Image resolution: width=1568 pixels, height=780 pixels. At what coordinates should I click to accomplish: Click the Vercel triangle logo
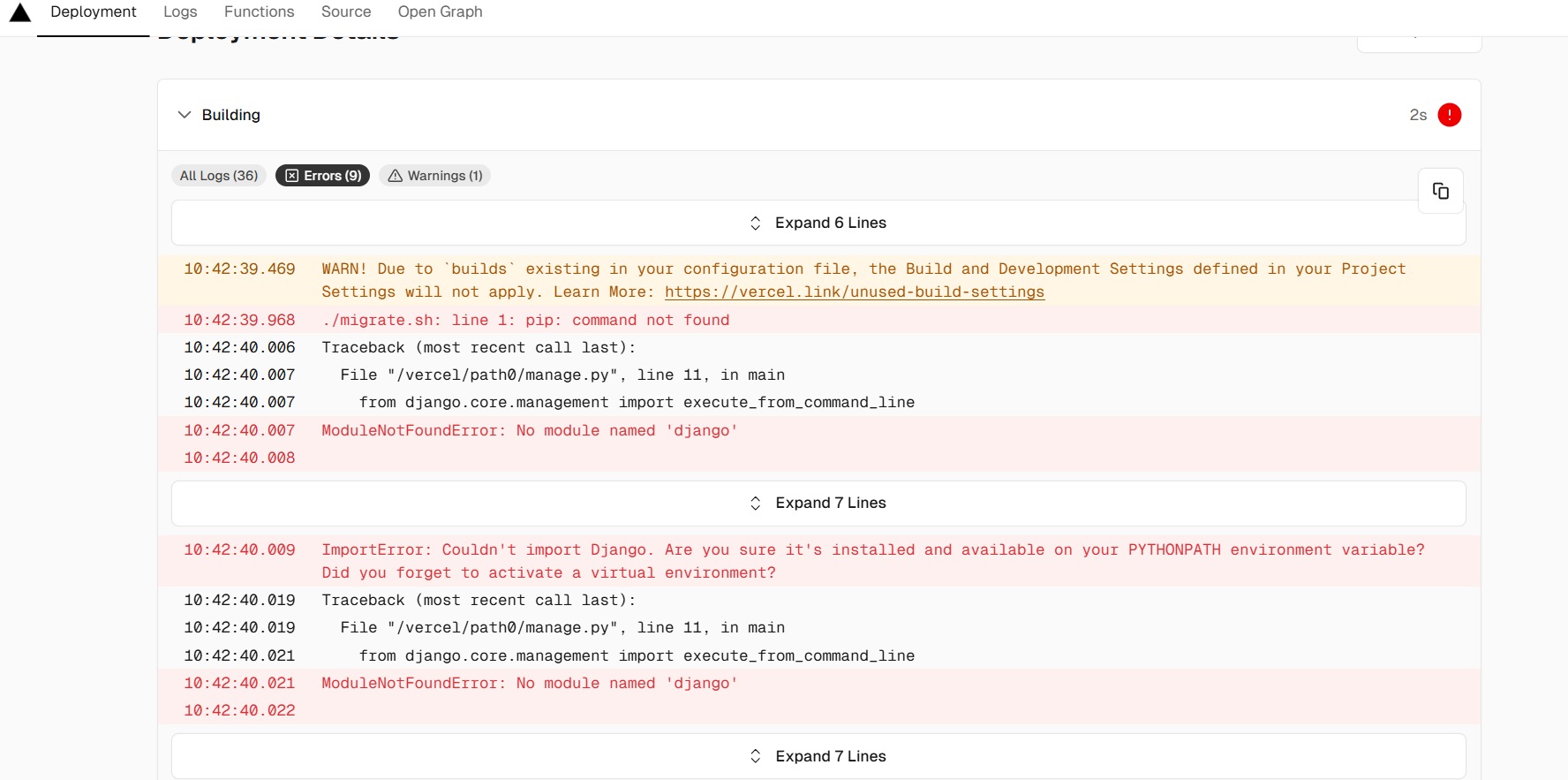(x=20, y=12)
